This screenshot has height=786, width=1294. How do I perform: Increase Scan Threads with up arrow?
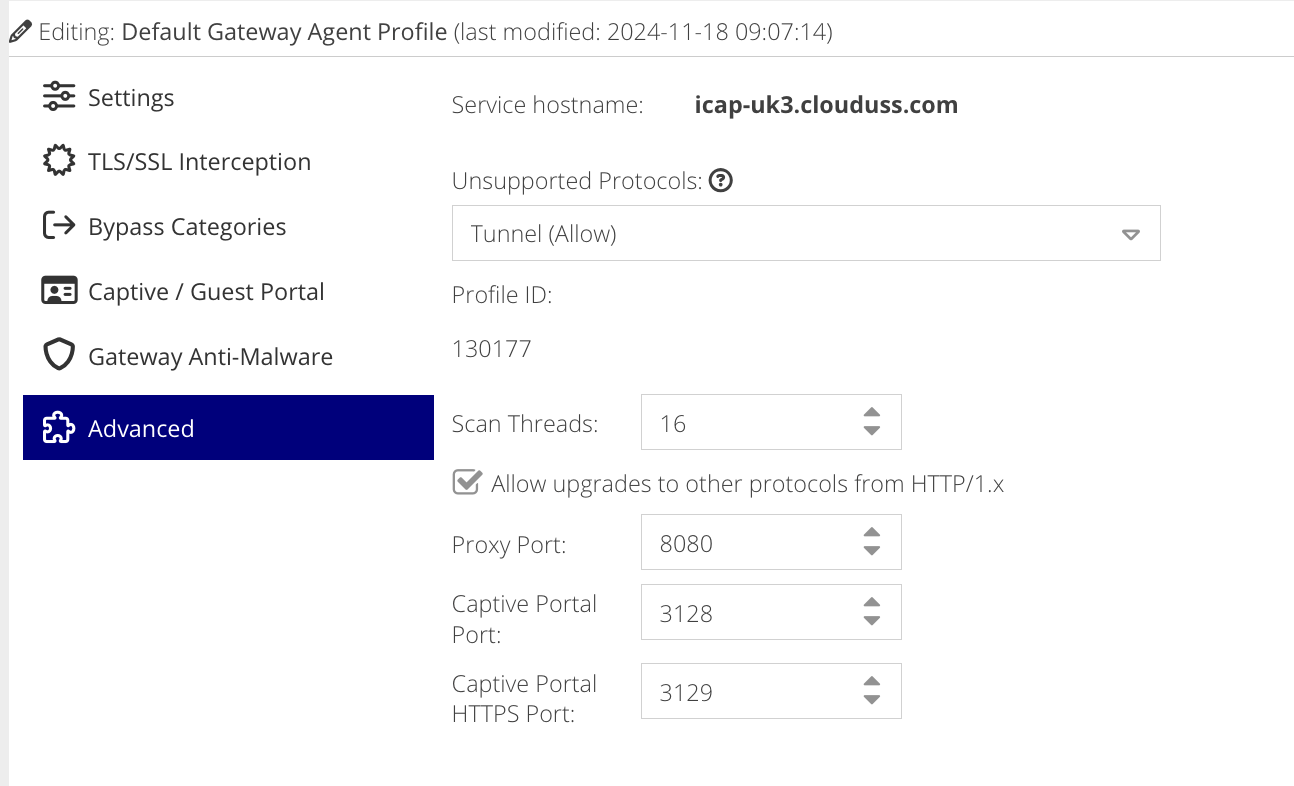tap(871, 413)
